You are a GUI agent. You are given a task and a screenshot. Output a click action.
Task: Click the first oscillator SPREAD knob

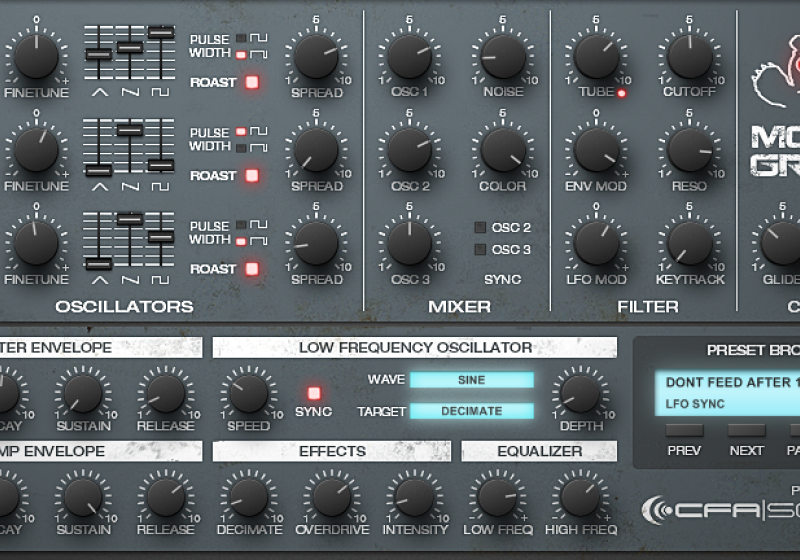pyautogui.click(x=316, y=56)
